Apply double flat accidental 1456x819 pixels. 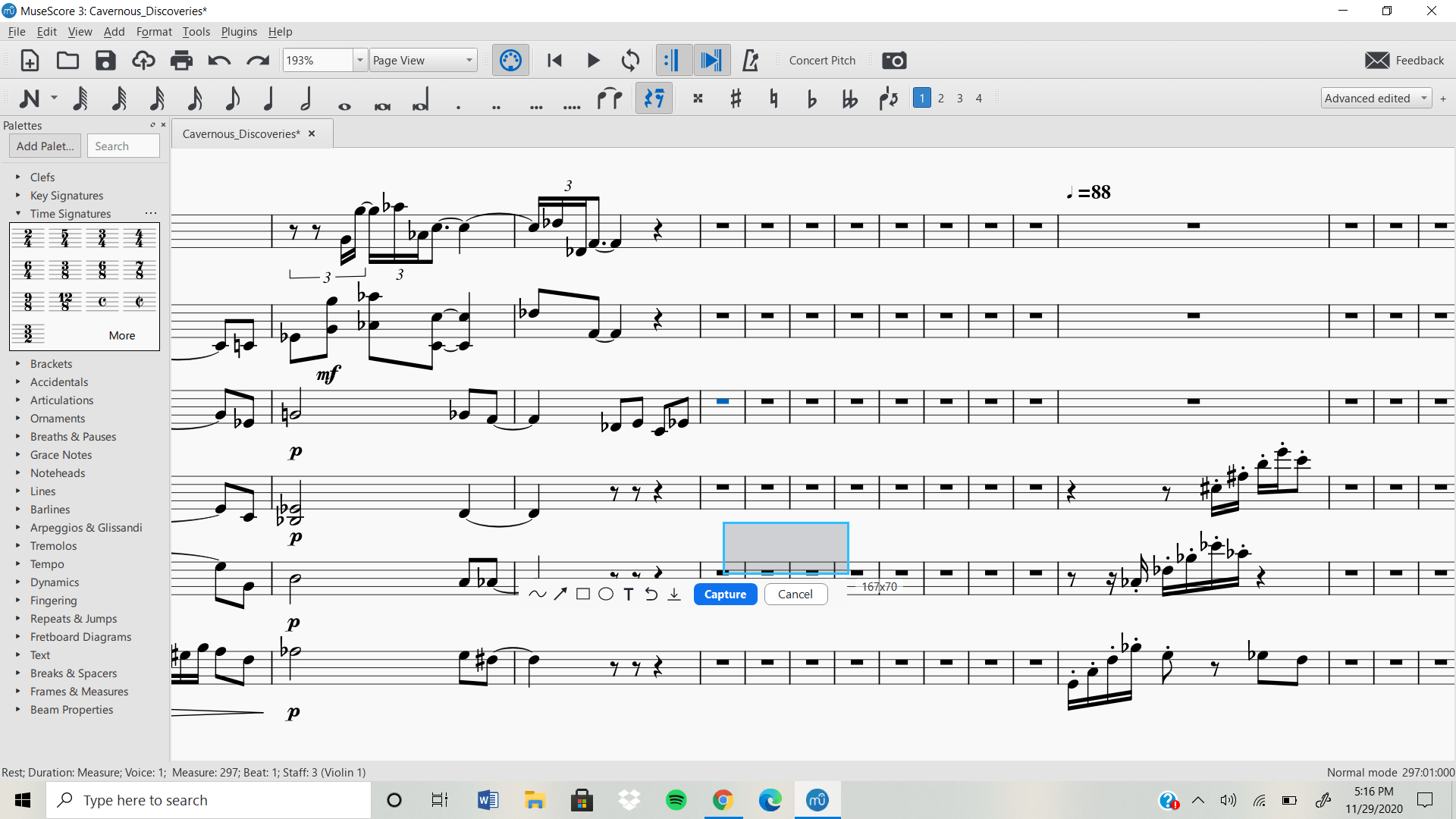coord(849,99)
